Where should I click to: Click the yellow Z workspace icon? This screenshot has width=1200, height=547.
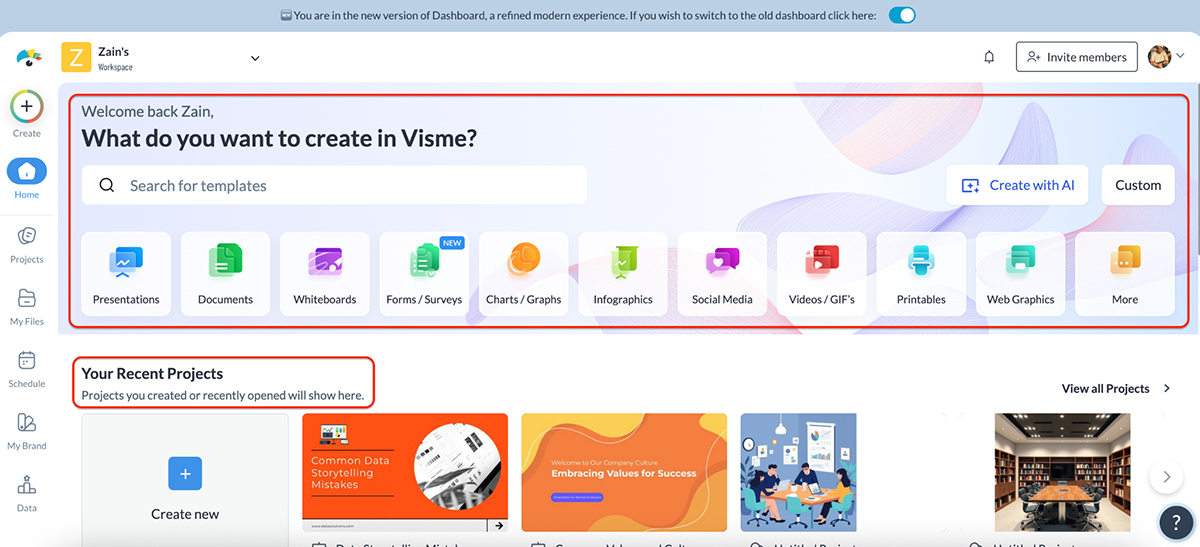coord(77,57)
